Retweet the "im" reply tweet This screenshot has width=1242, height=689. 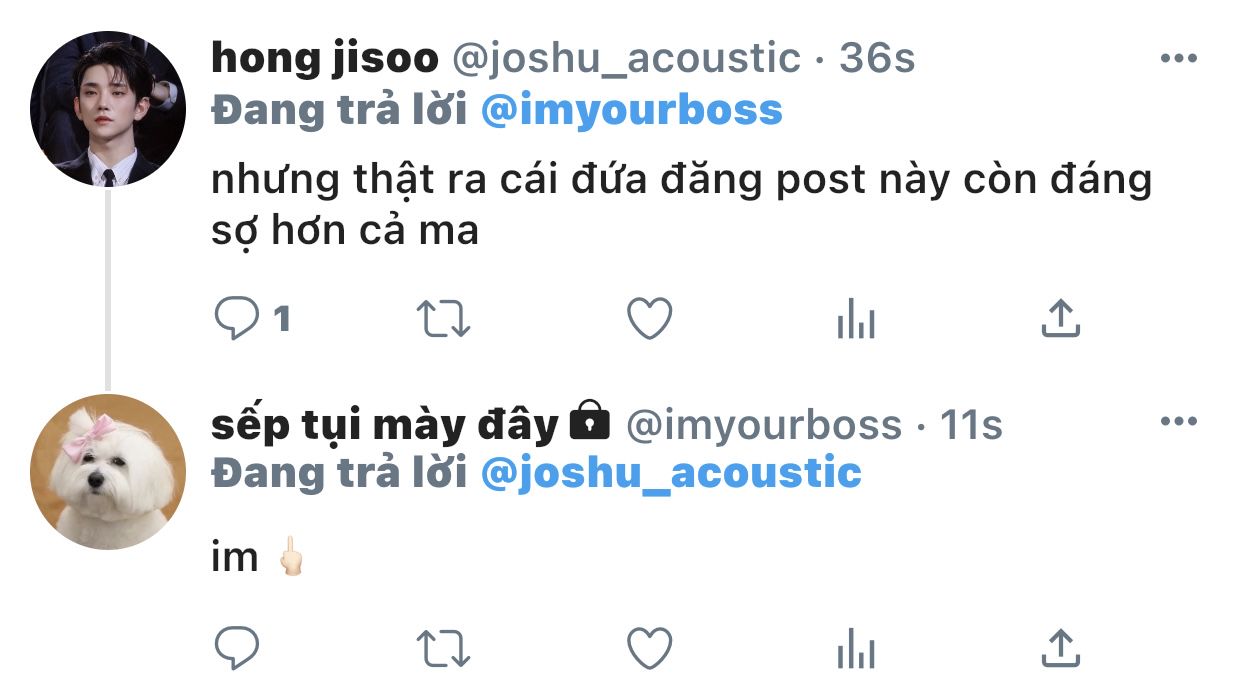coord(443,648)
